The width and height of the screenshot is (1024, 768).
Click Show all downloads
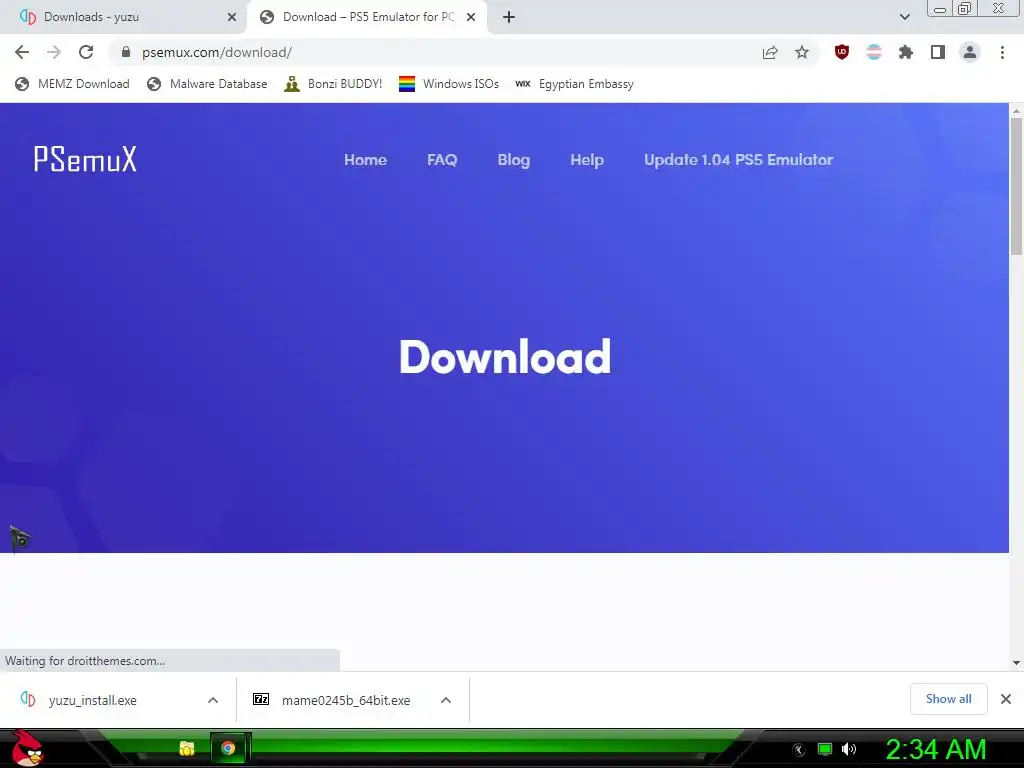(x=948, y=699)
